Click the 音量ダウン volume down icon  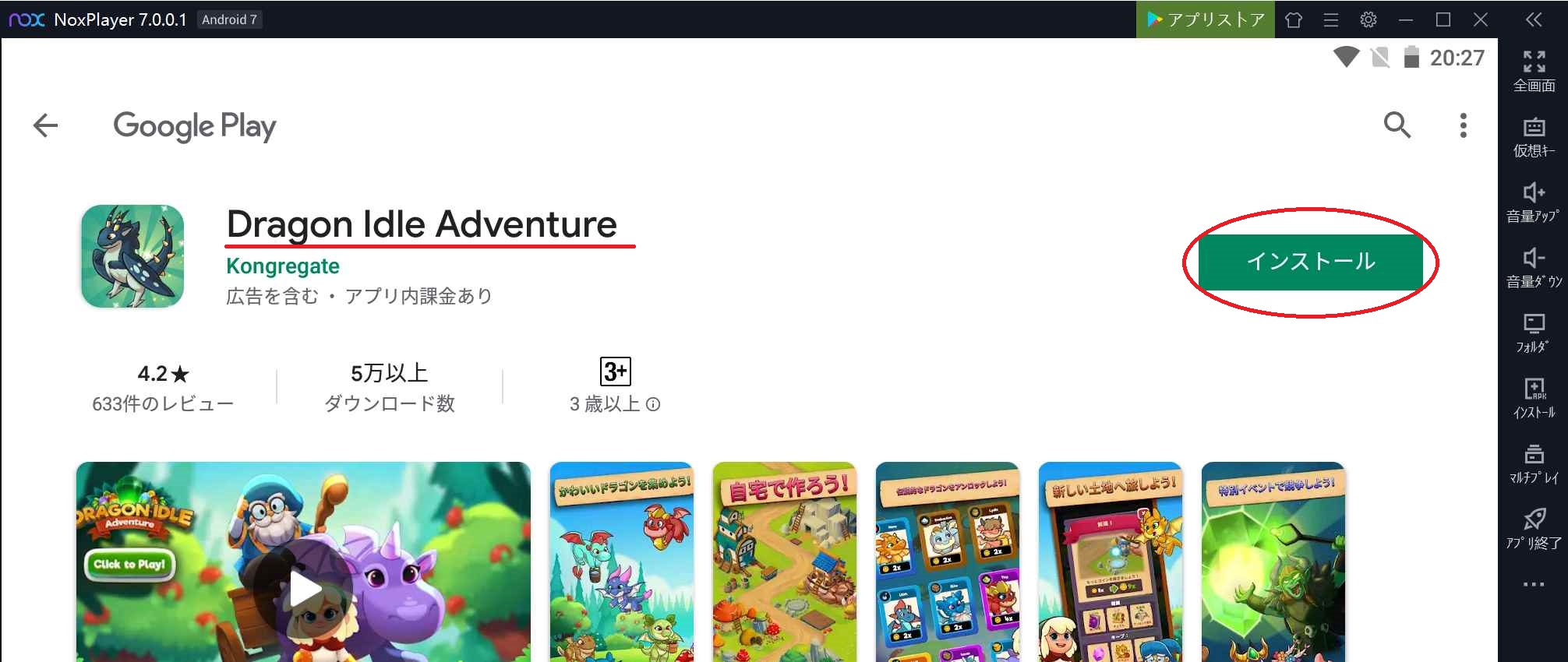1534,268
